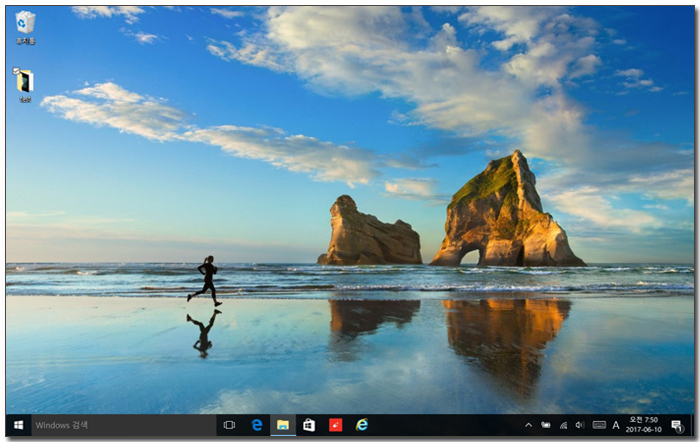
Task: Toggle the IME input mode indicator A
Action: tap(616, 425)
